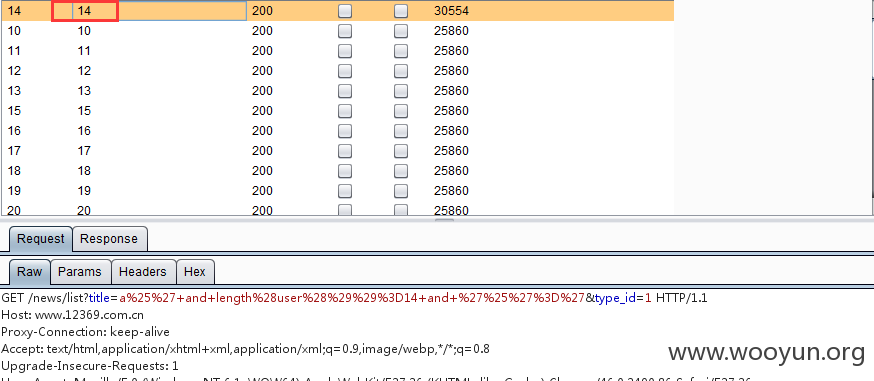Click the Upgrade-Insecure-Requests: 1 line
The width and height of the screenshot is (874, 381).
pos(90,367)
